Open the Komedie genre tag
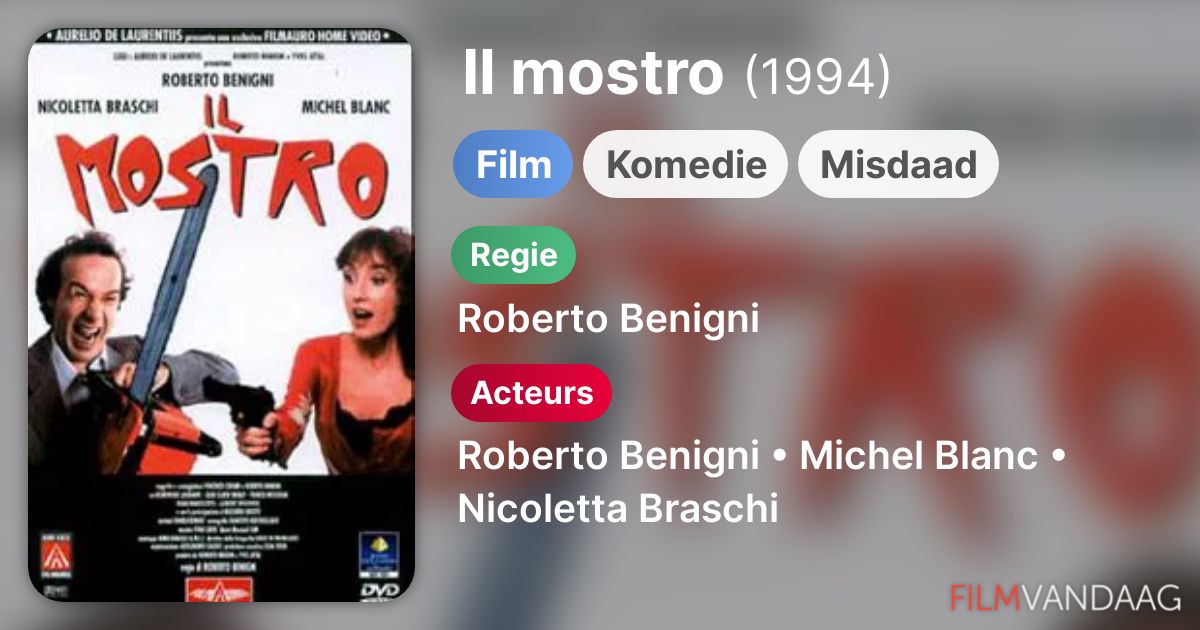Viewport: 1200px width, 630px height. coord(686,164)
